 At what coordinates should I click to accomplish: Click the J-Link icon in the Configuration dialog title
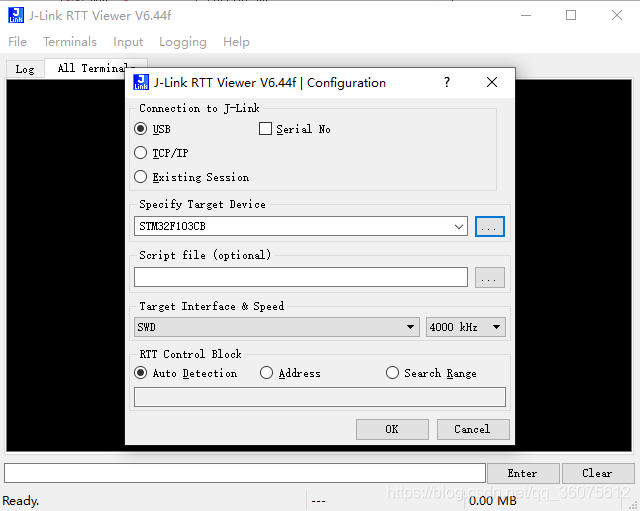pyautogui.click(x=141, y=82)
